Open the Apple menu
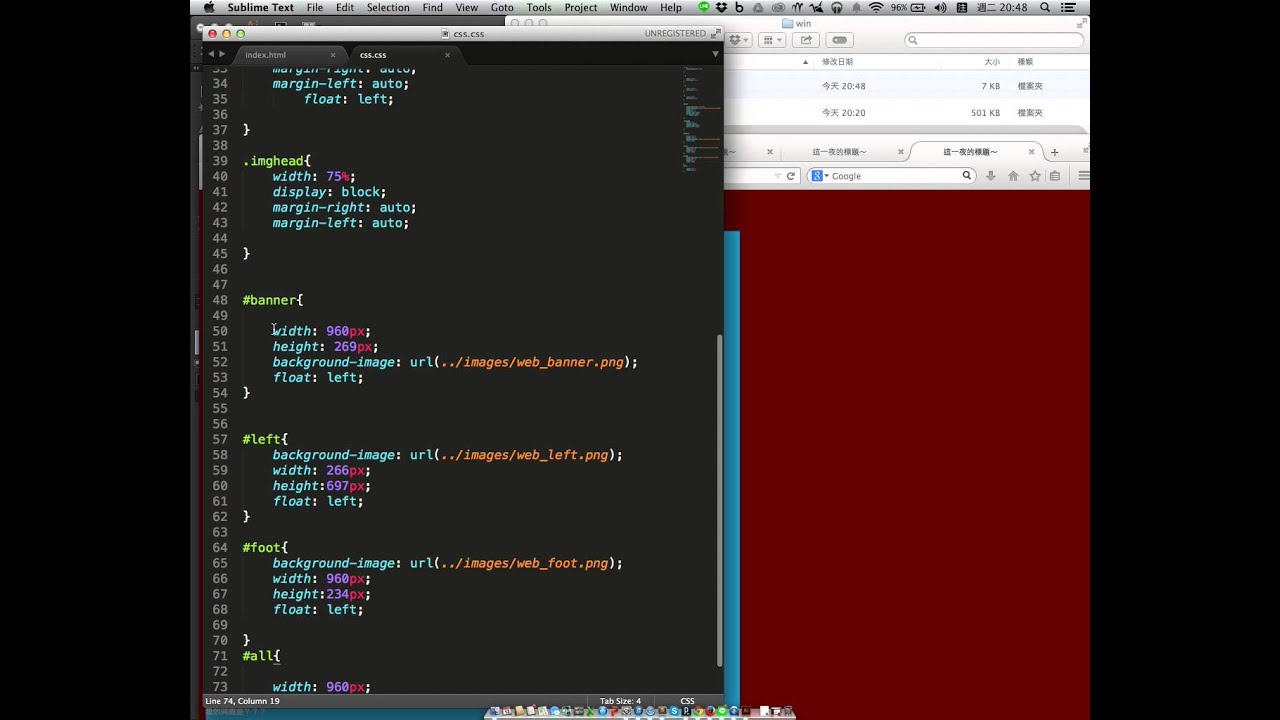Viewport: 1280px width, 720px height. [x=208, y=7]
